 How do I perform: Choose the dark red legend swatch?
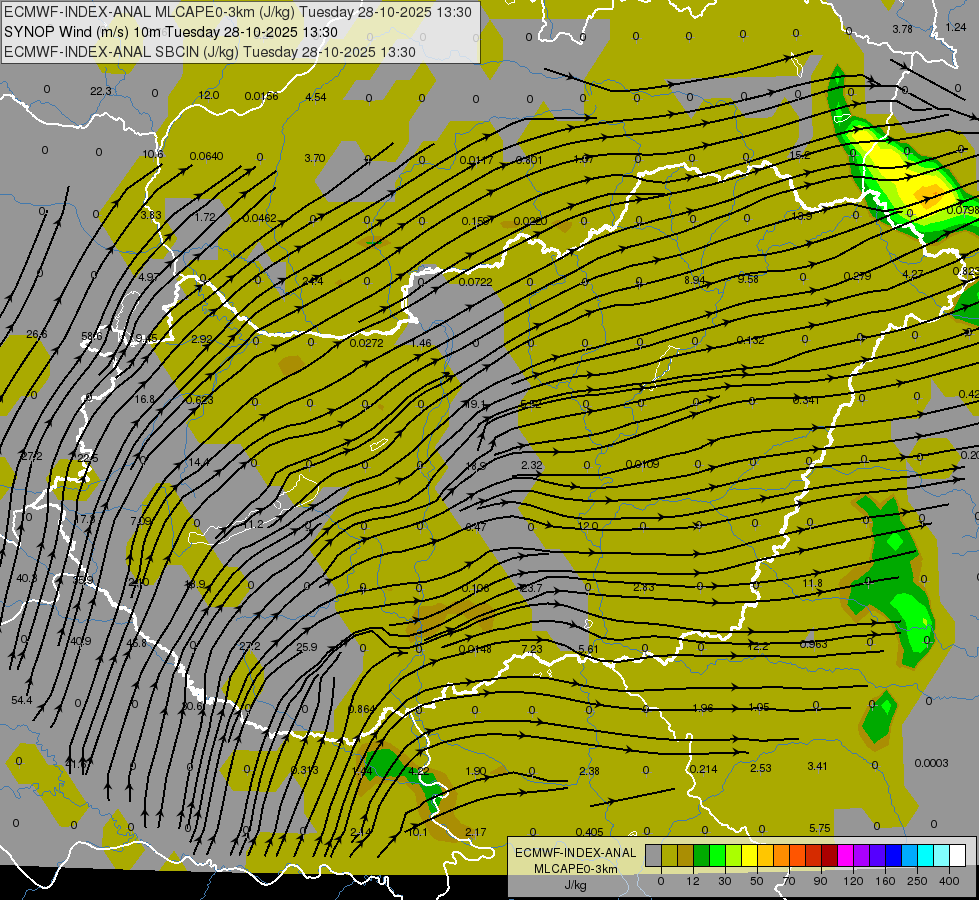829,855
